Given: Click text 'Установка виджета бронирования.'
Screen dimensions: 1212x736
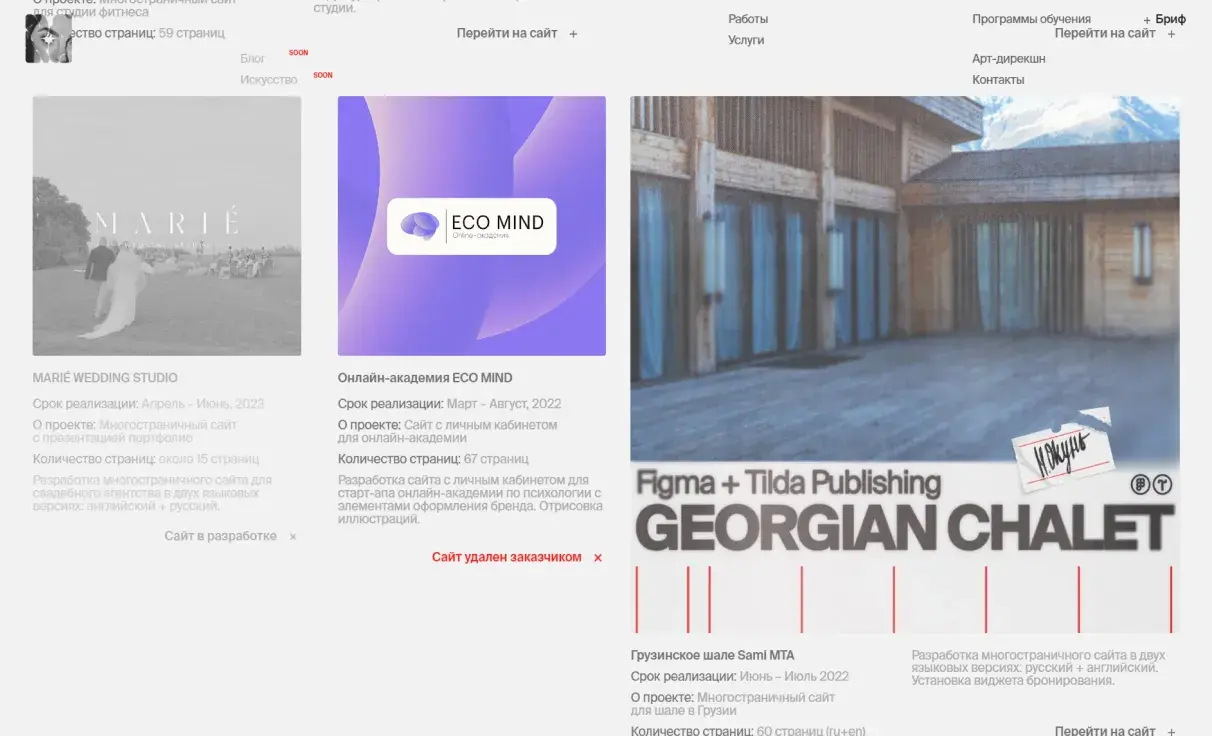Looking at the screenshot, I should tap(1012, 681).
